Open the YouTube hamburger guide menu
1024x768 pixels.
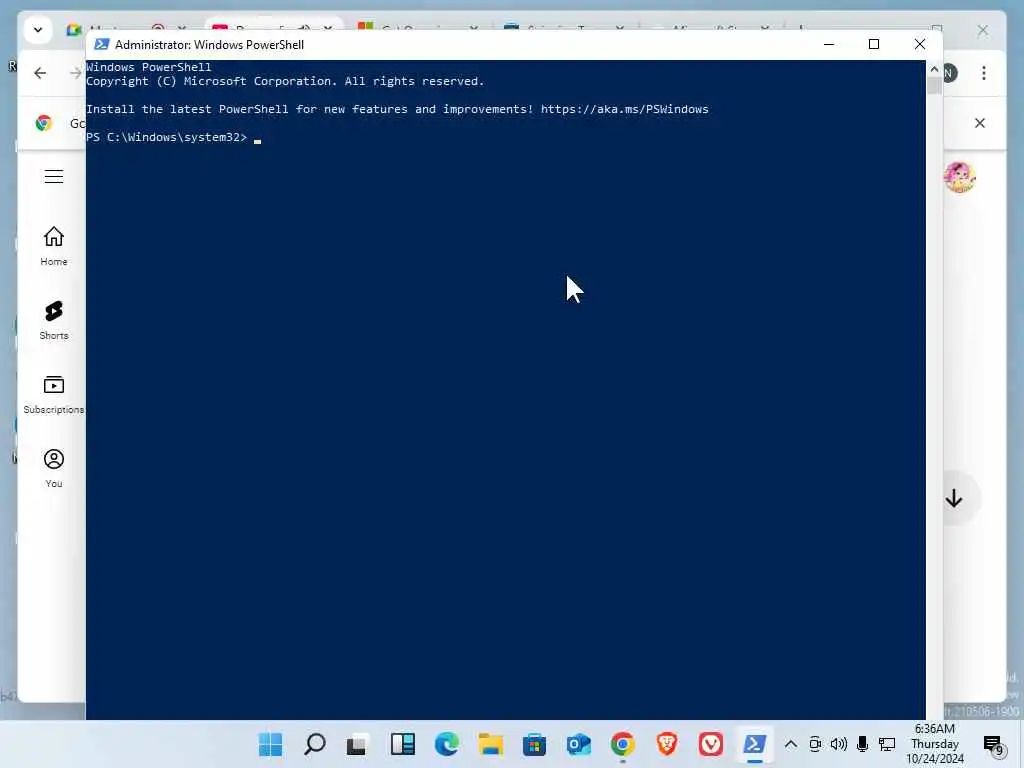54,176
